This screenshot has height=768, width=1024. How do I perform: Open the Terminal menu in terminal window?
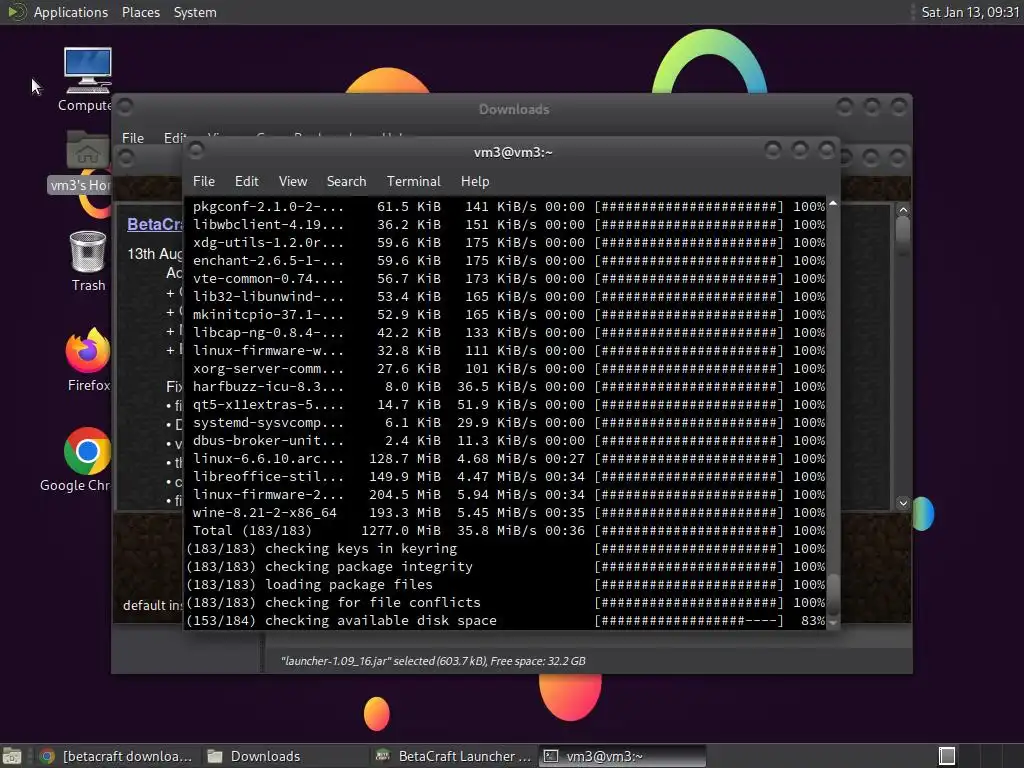pyautogui.click(x=413, y=182)
